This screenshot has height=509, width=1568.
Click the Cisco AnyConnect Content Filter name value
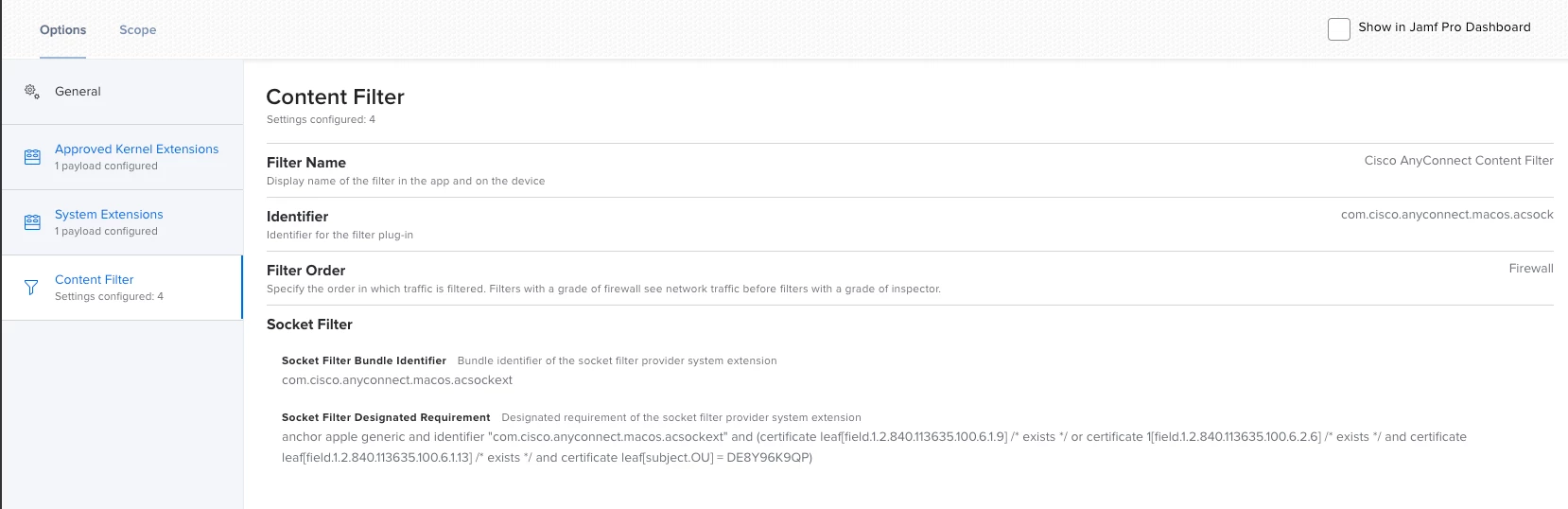coord(1458,161)
